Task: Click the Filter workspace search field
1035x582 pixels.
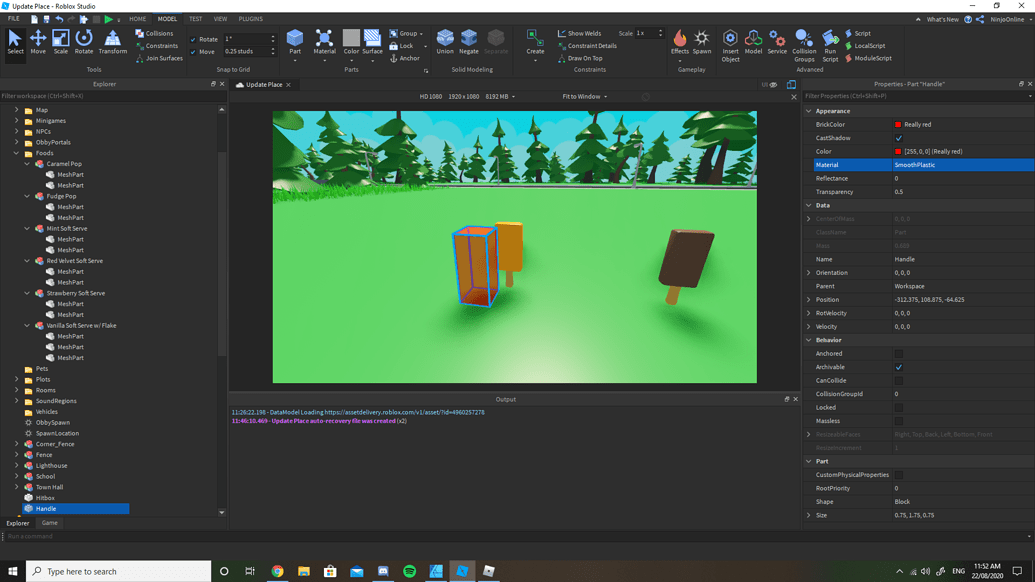Action: [112, 96]
